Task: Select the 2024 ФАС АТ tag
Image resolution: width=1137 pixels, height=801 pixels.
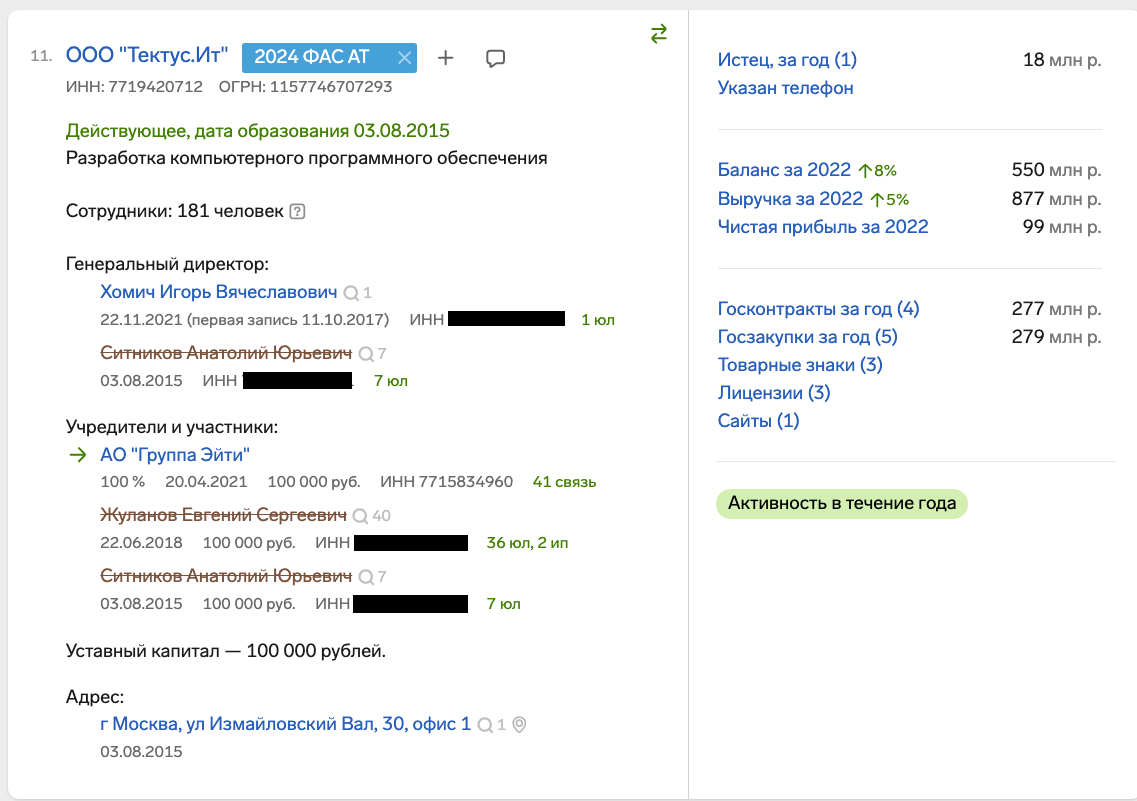Action: click(312, 57)
